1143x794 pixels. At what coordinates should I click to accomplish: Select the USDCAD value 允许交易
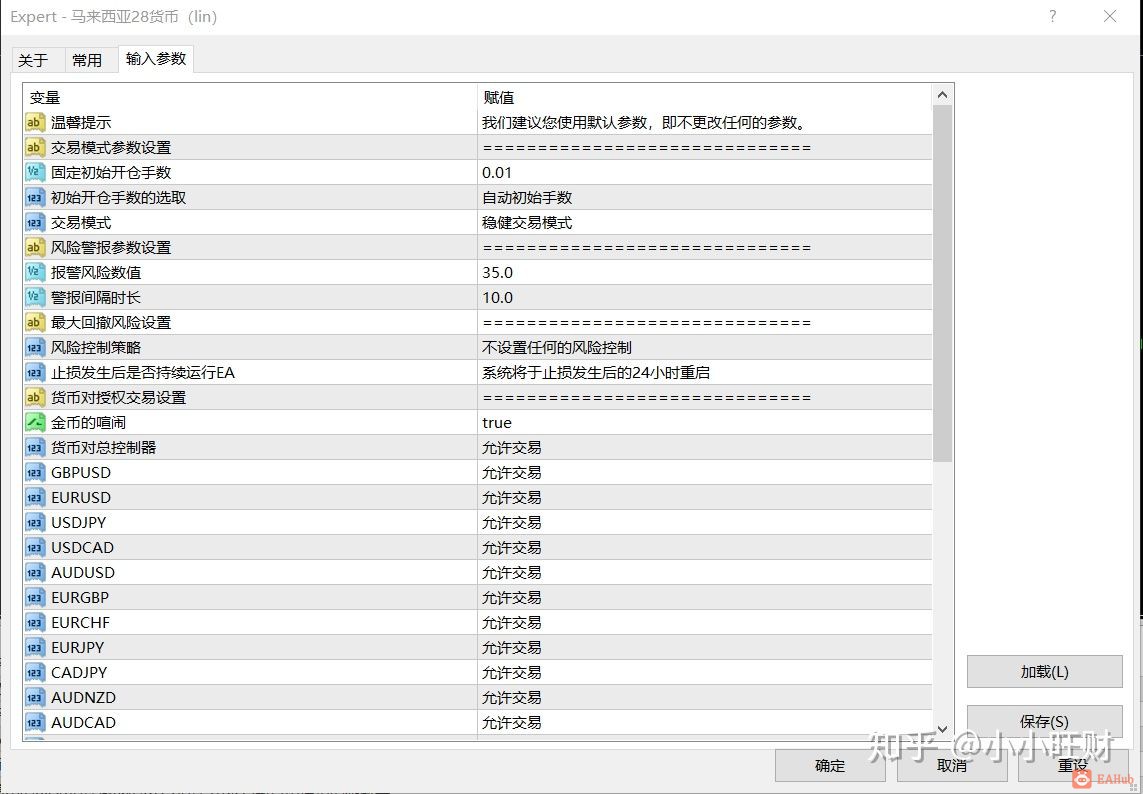[512, 548]
